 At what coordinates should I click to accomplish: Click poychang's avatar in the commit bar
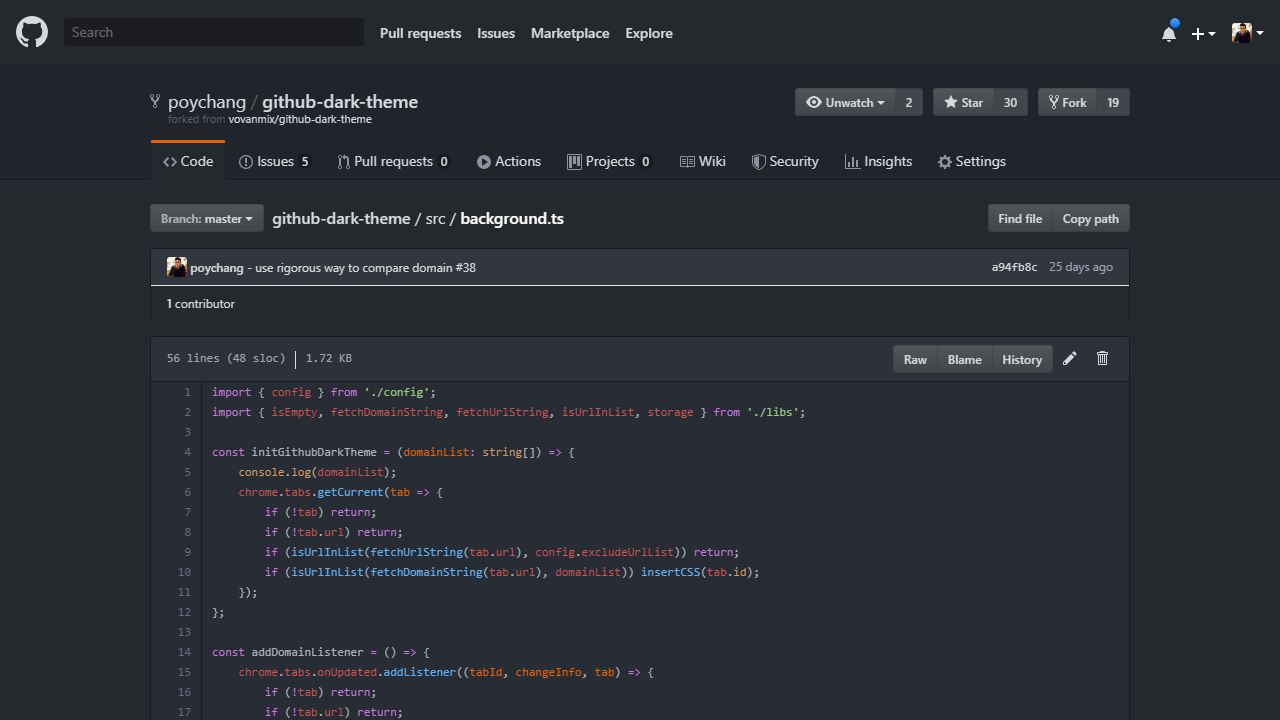coord(177,267)
